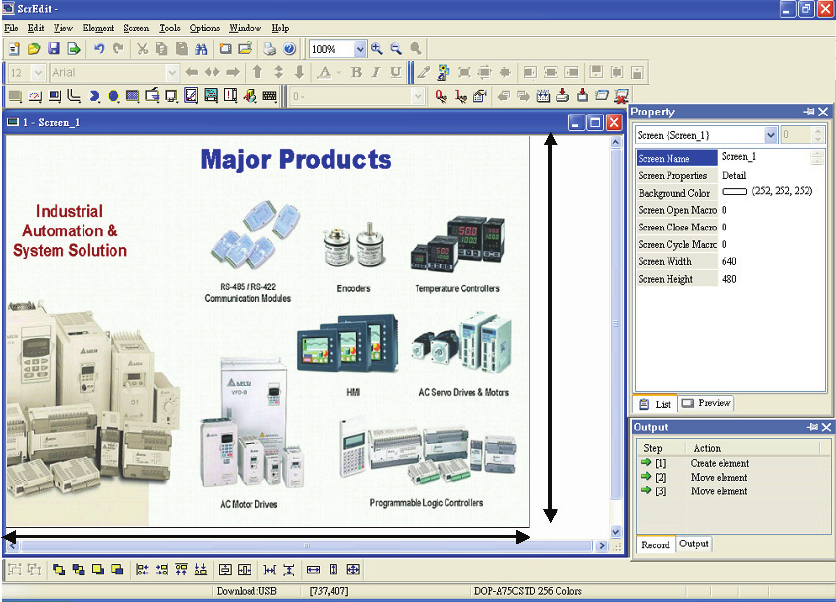Toggle Italic text formatting
This screenshot has height=602, width=836.
click(x=376, y=72)
